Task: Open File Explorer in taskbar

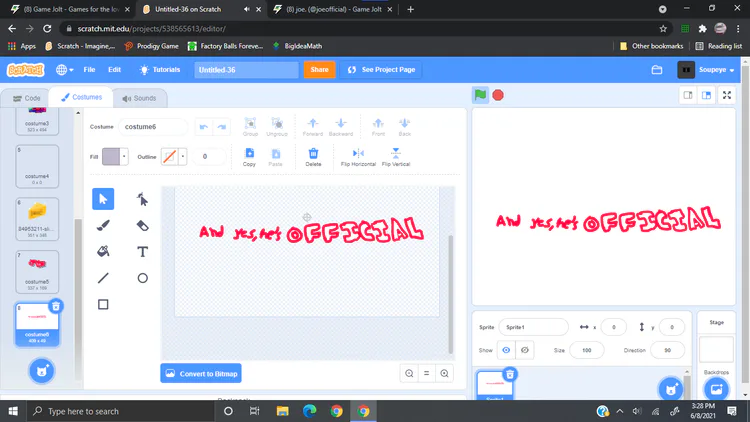Action: pos(283,411)
